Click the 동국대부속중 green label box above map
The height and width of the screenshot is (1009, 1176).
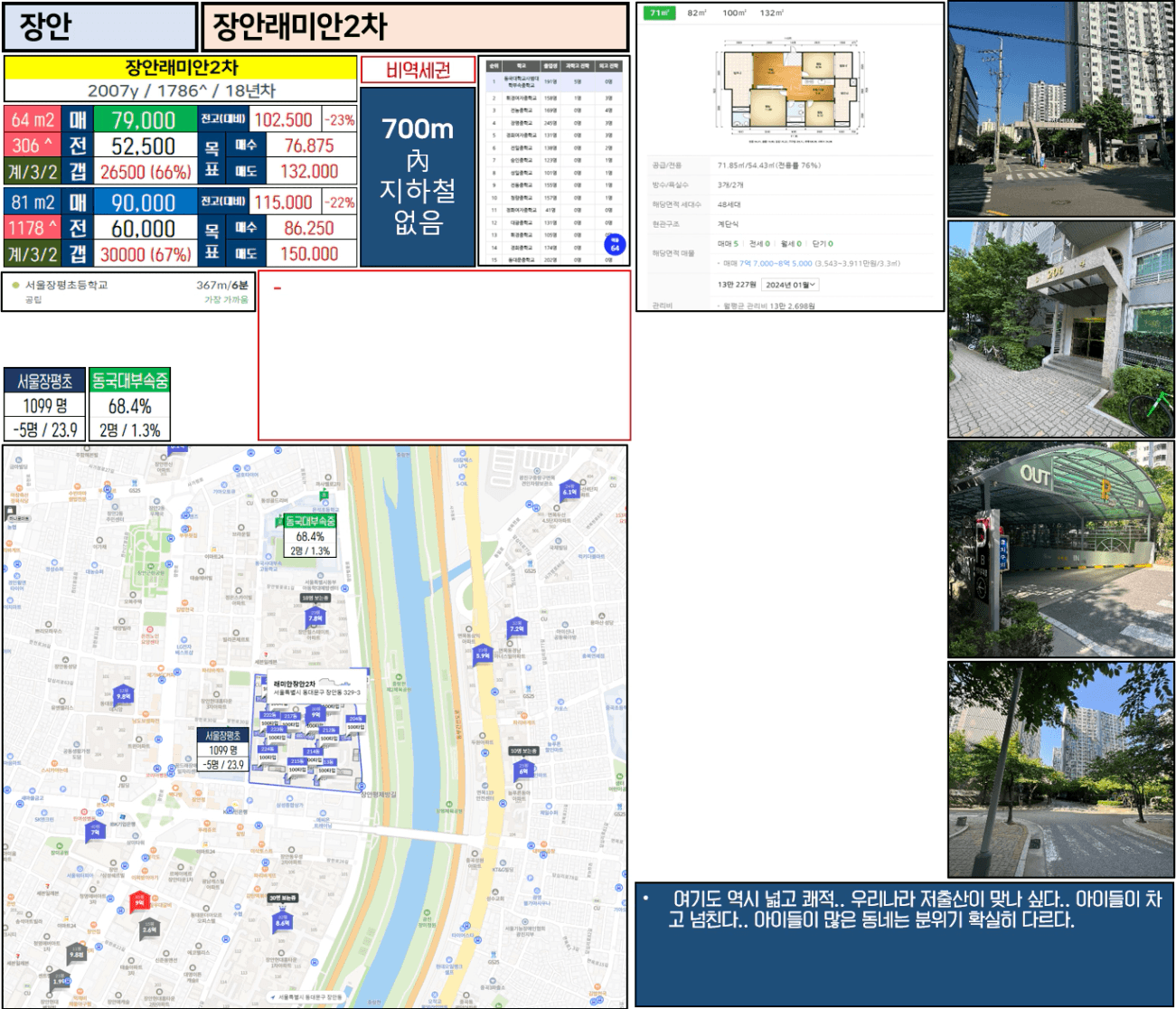point(129,381)
